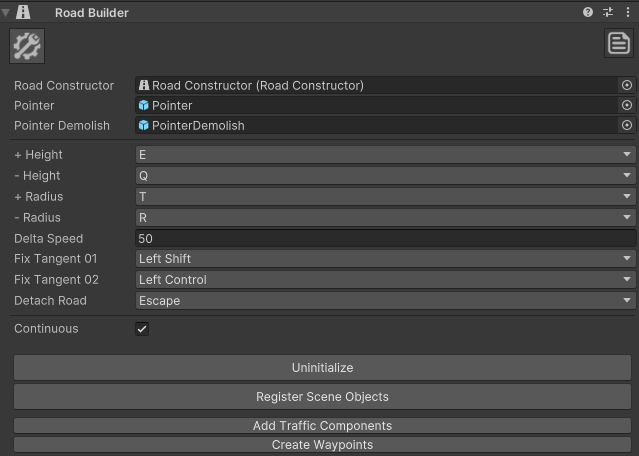Viewport: 639px width, 456px height.
Task: Uncheck the Continuous checkbox
Action: pyautogui.click(x=142, y=329)
